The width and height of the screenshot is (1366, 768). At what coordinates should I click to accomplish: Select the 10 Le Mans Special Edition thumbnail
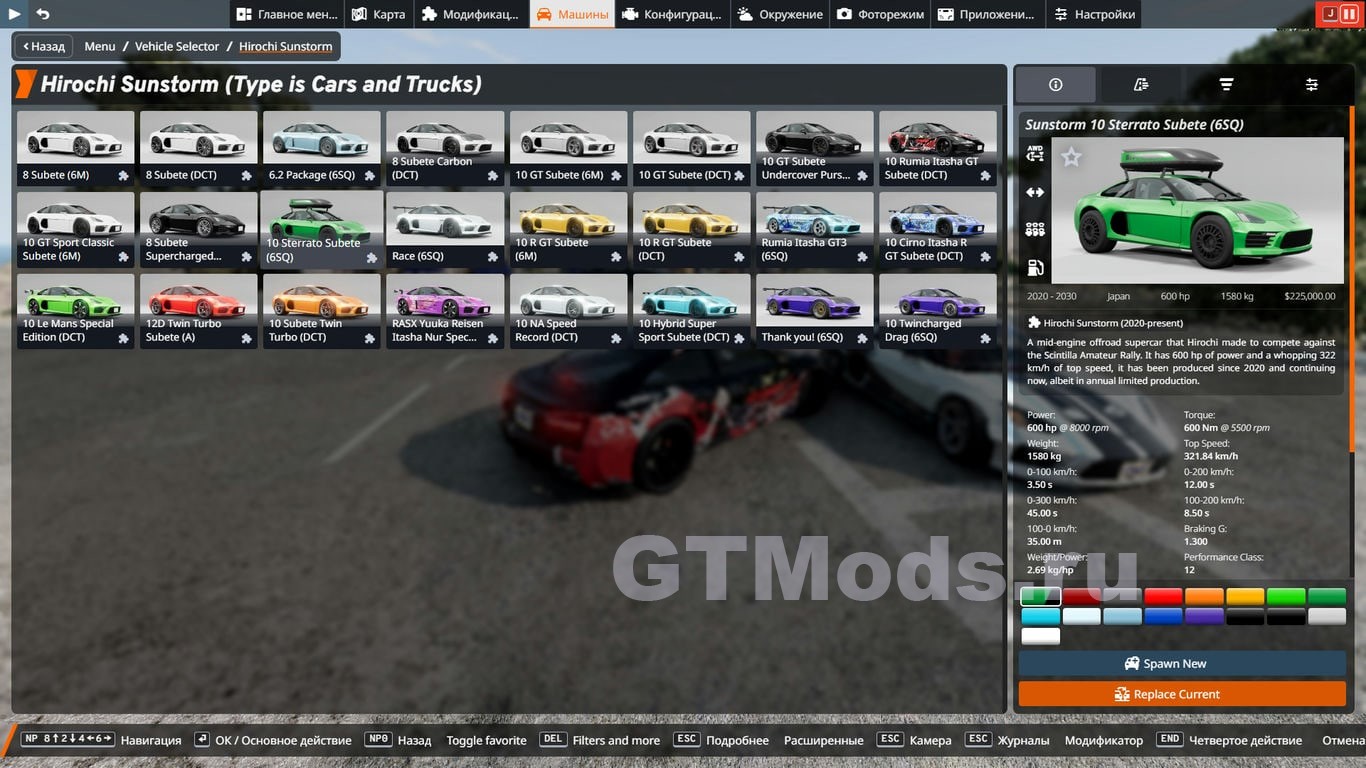[x=75, y=311]
